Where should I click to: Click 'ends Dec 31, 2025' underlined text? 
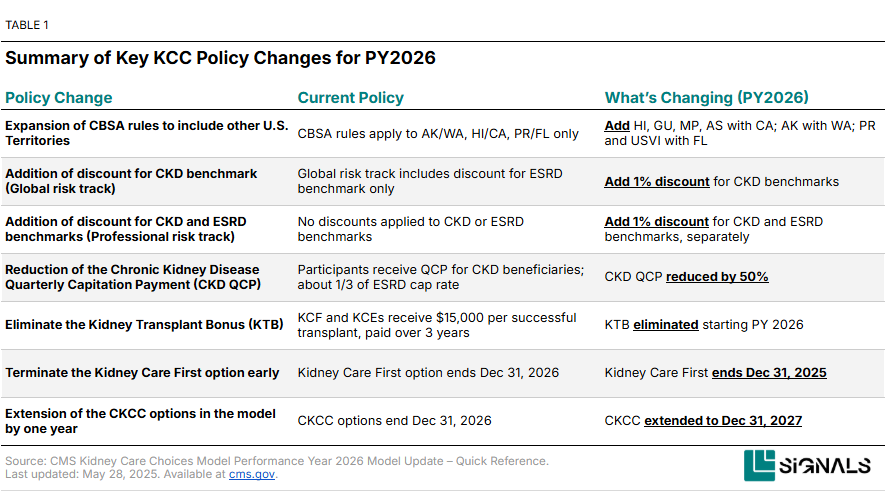769,373
